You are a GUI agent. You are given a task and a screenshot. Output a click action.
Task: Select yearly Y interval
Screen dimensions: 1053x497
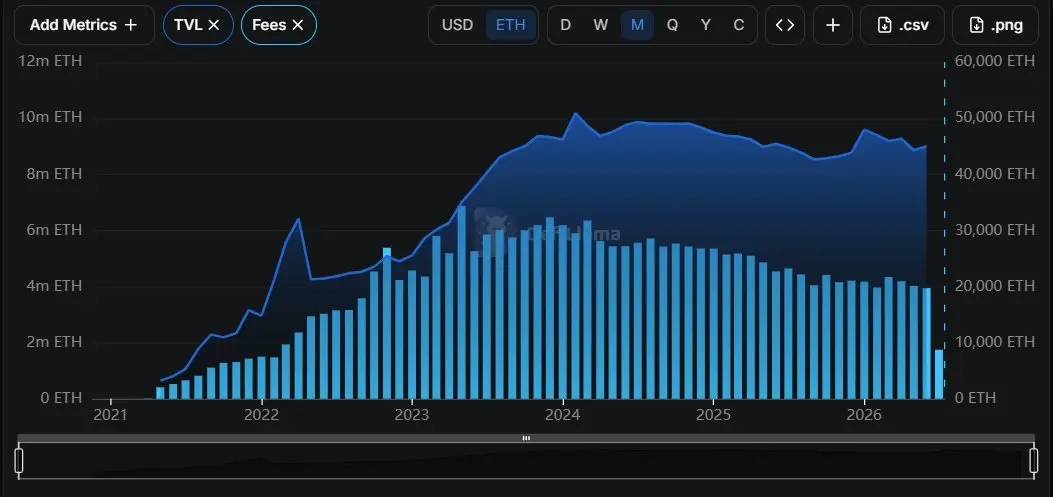(706, 25)
